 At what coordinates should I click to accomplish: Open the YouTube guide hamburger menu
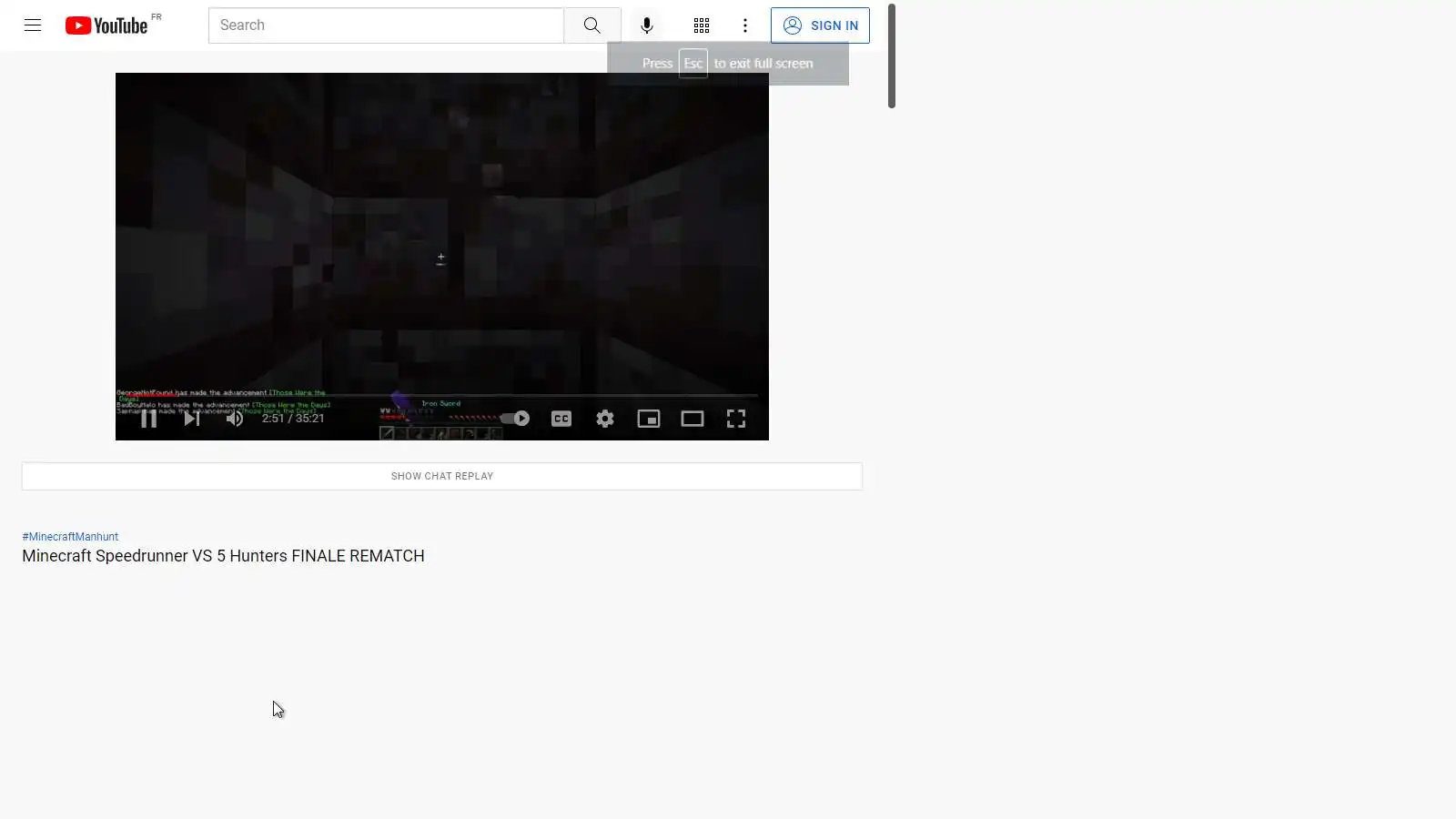click(x=33, y=25)
